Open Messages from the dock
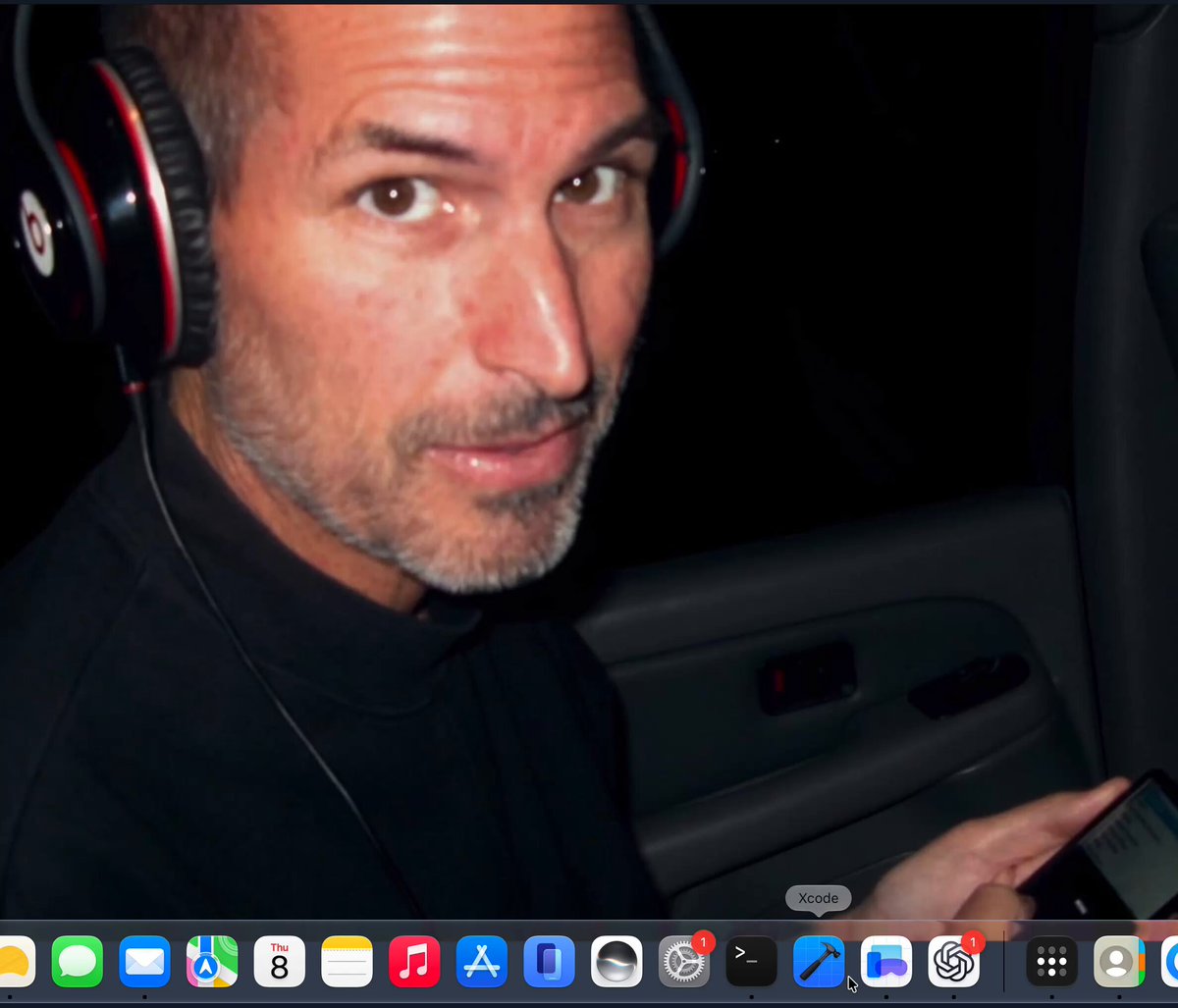 coord(77,961)
